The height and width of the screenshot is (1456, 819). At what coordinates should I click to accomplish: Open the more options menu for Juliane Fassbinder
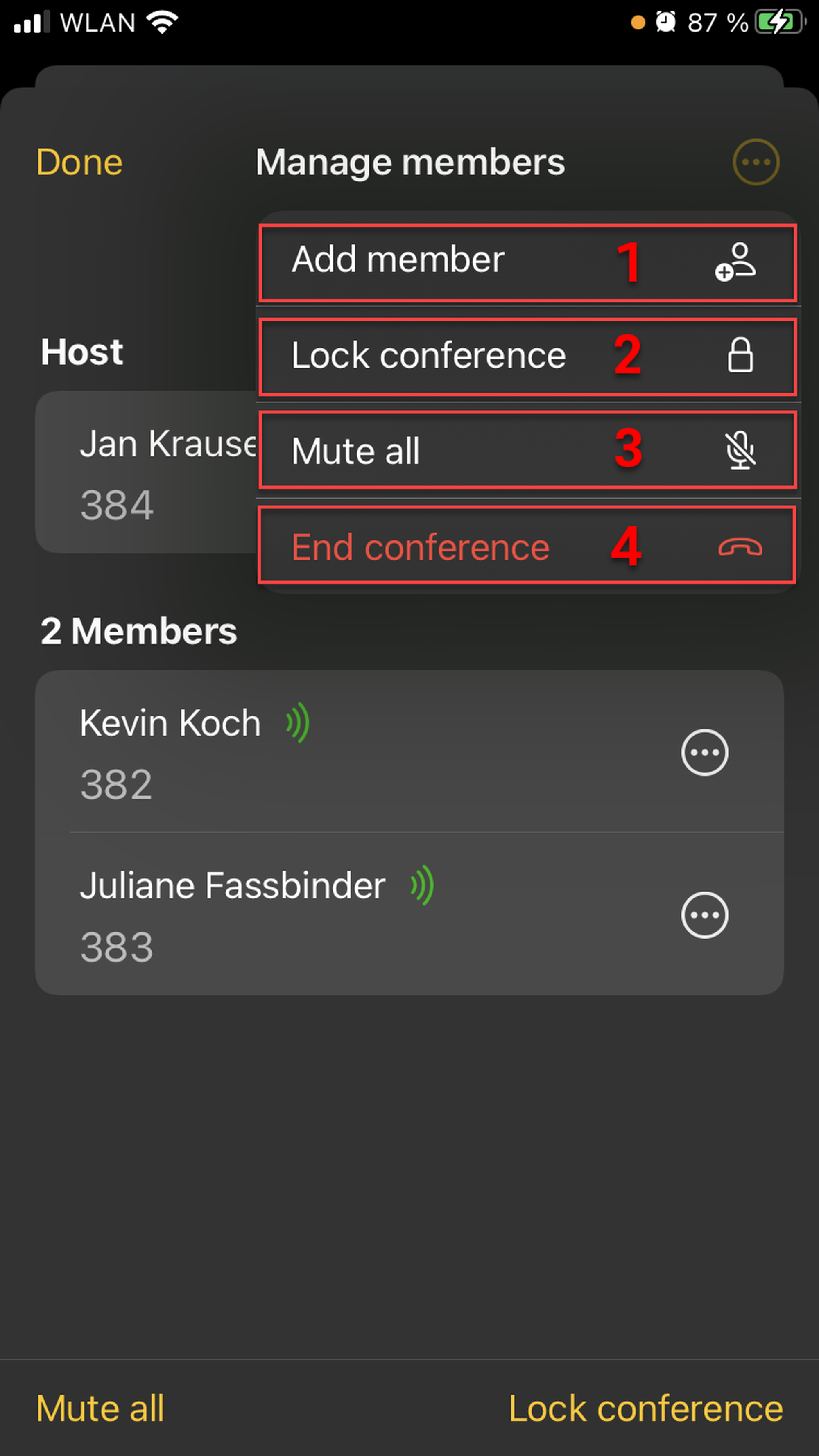point(704,915)
